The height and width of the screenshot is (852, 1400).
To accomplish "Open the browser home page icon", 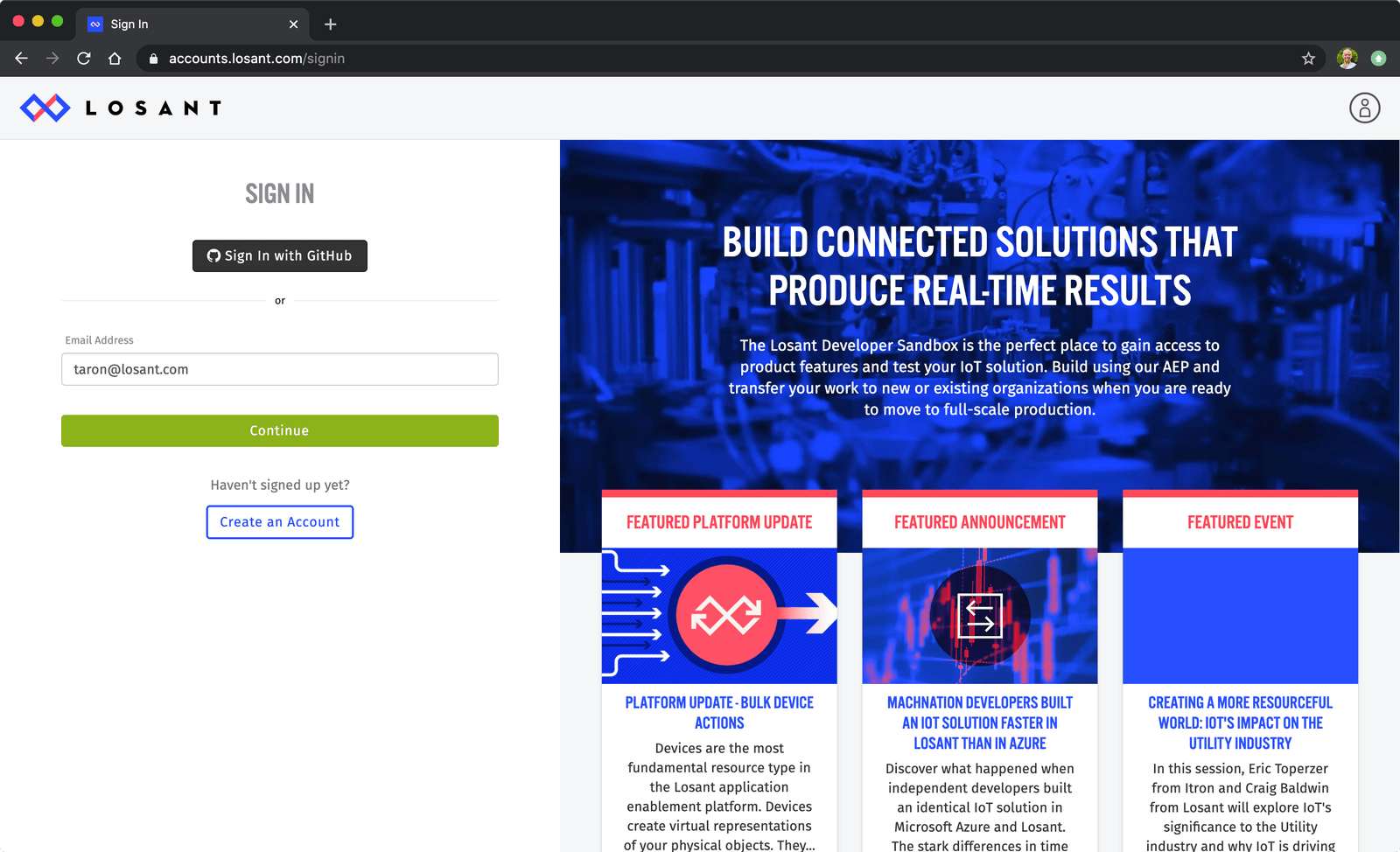I will point(115,59).
